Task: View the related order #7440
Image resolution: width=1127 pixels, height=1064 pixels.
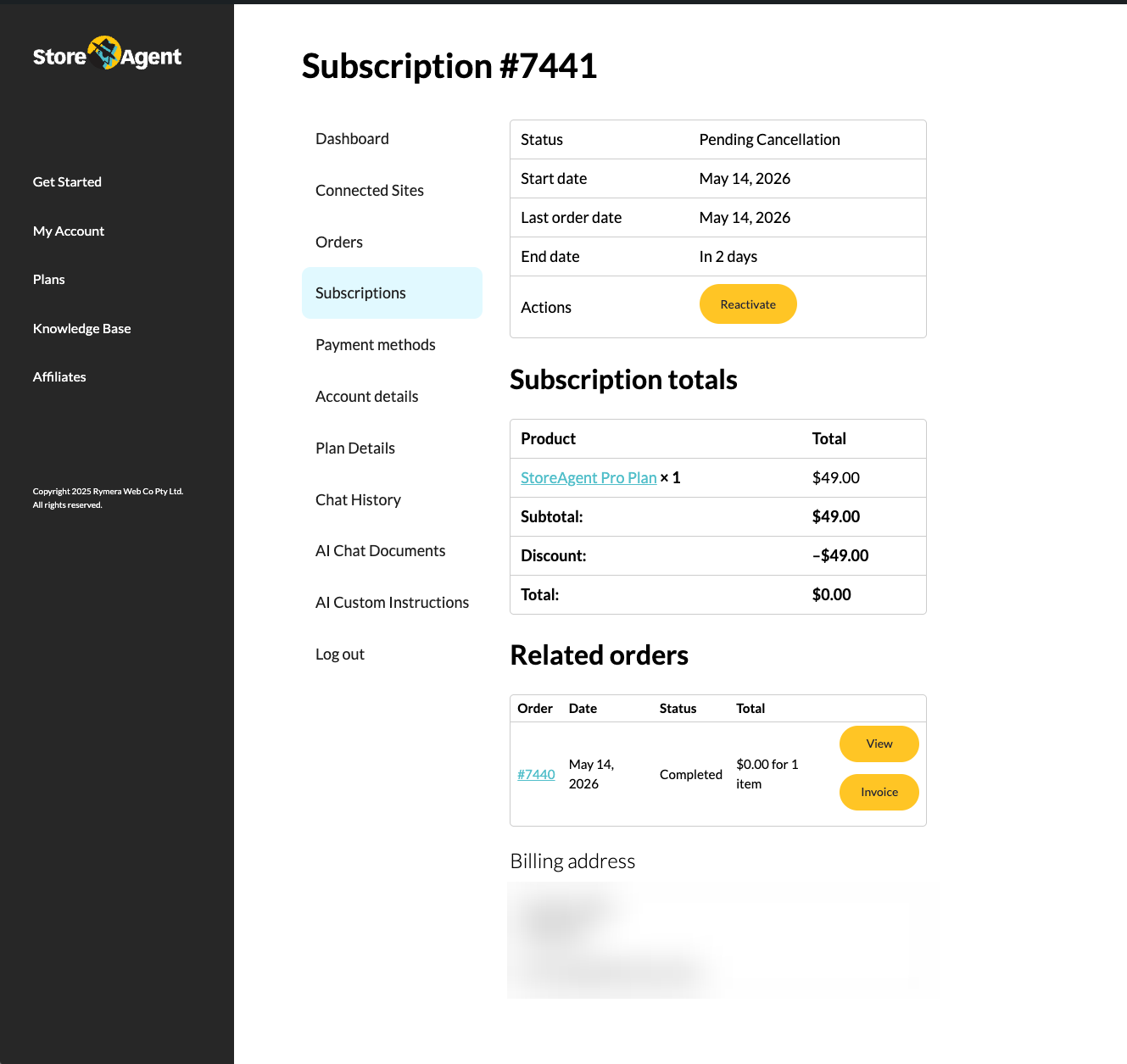Action: (879, 744)
